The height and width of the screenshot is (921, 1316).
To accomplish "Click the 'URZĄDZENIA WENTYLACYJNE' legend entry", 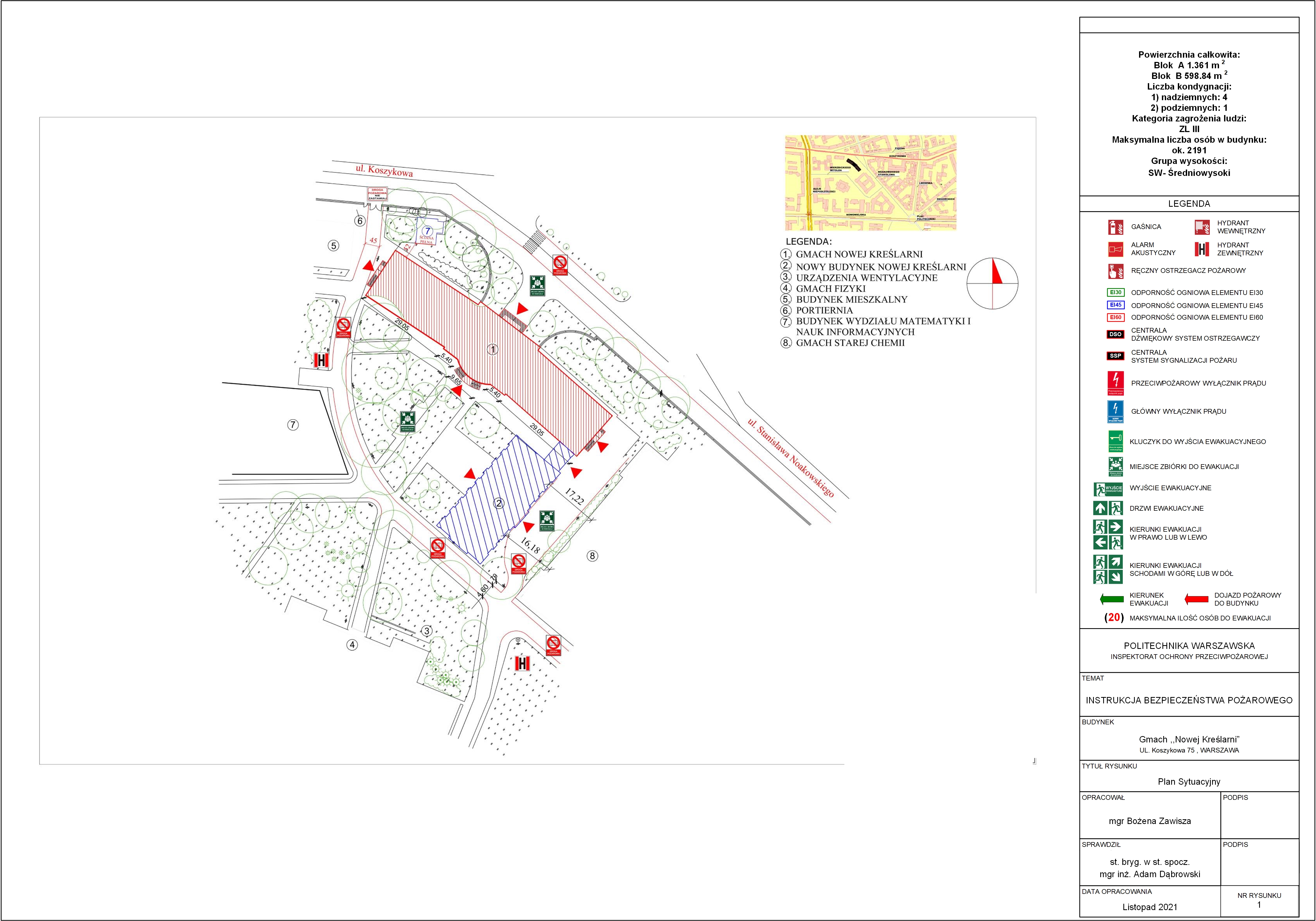I will coord(867,277).
